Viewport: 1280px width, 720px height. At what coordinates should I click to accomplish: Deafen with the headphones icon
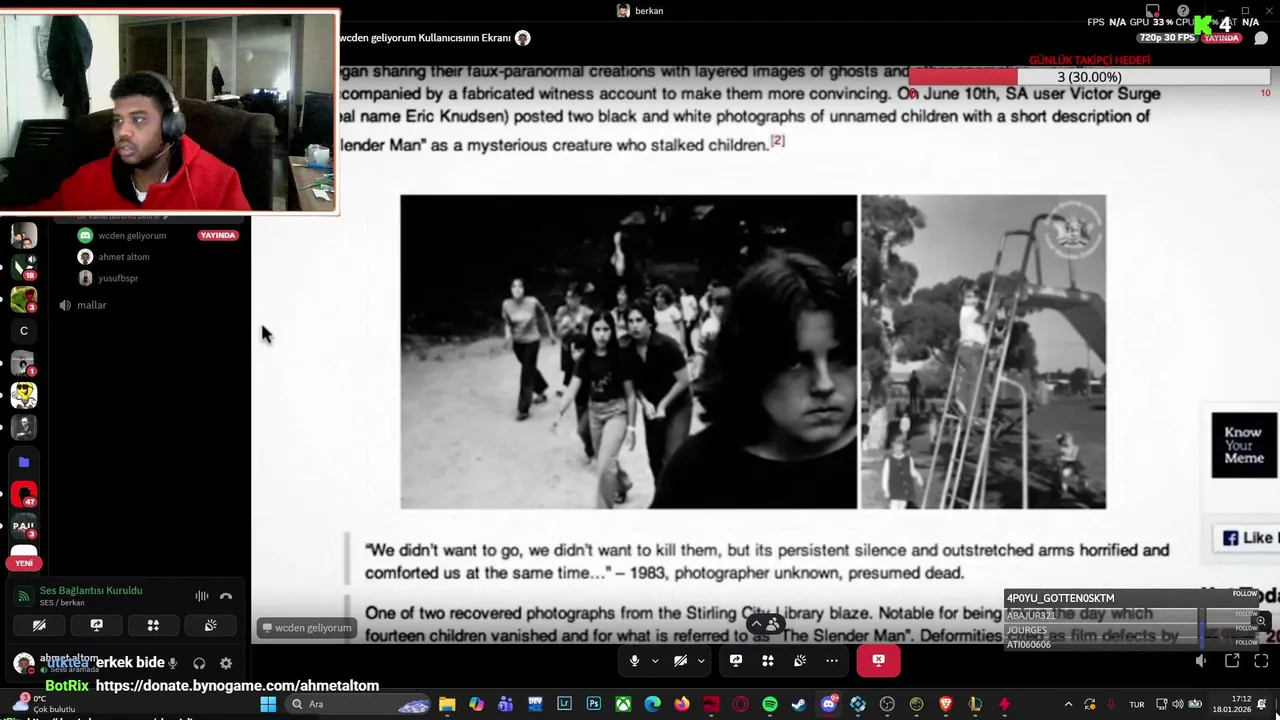pos(199,663)
